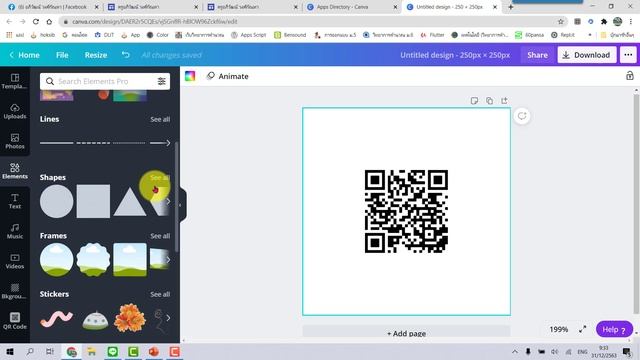The width and height of the screenshot is (640, 360).
Task: Go back to Home
Action: pyautogui.click(x=24, y=55)
